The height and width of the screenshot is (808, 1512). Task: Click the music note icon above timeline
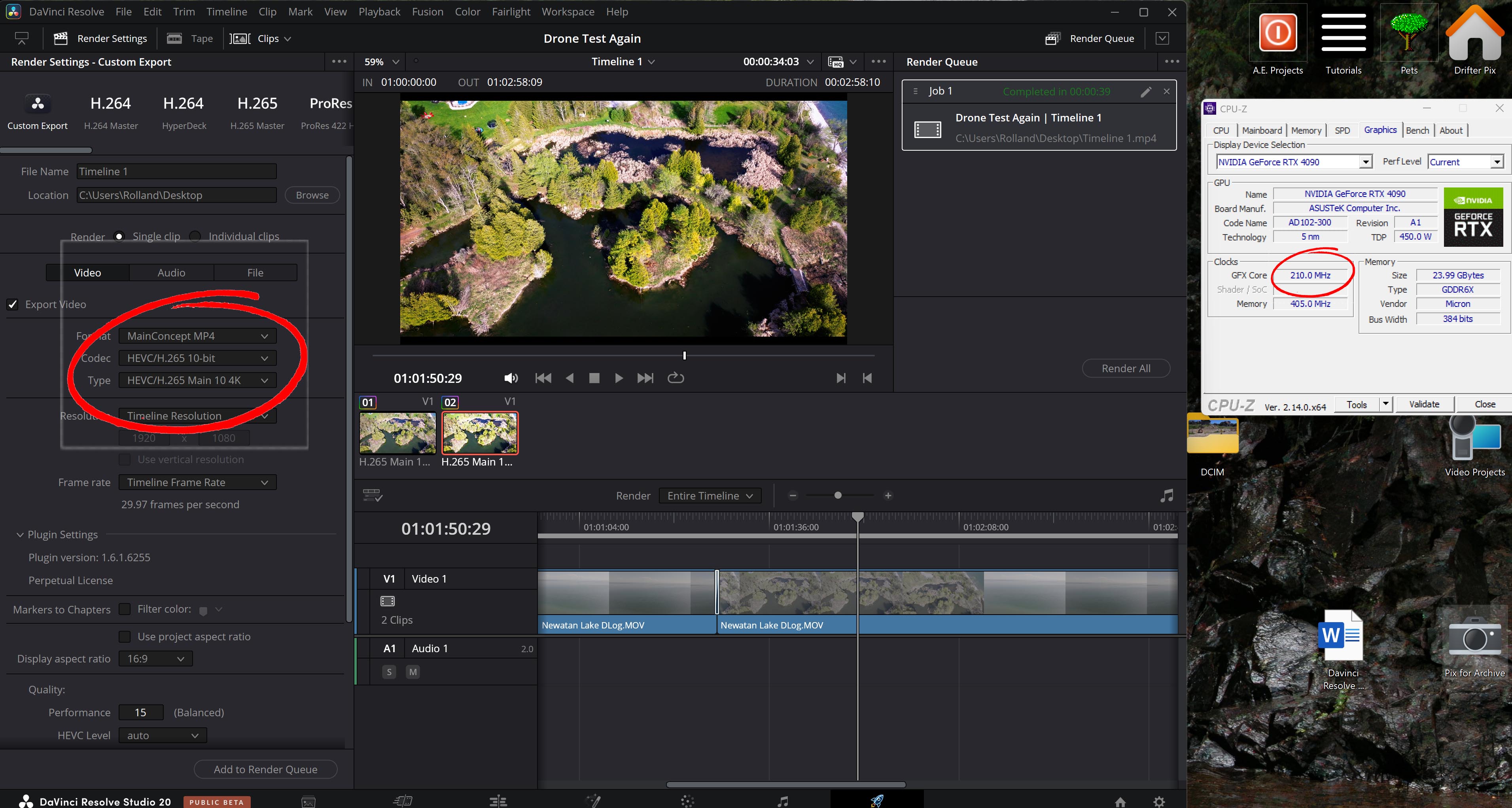coord(1167,496)
